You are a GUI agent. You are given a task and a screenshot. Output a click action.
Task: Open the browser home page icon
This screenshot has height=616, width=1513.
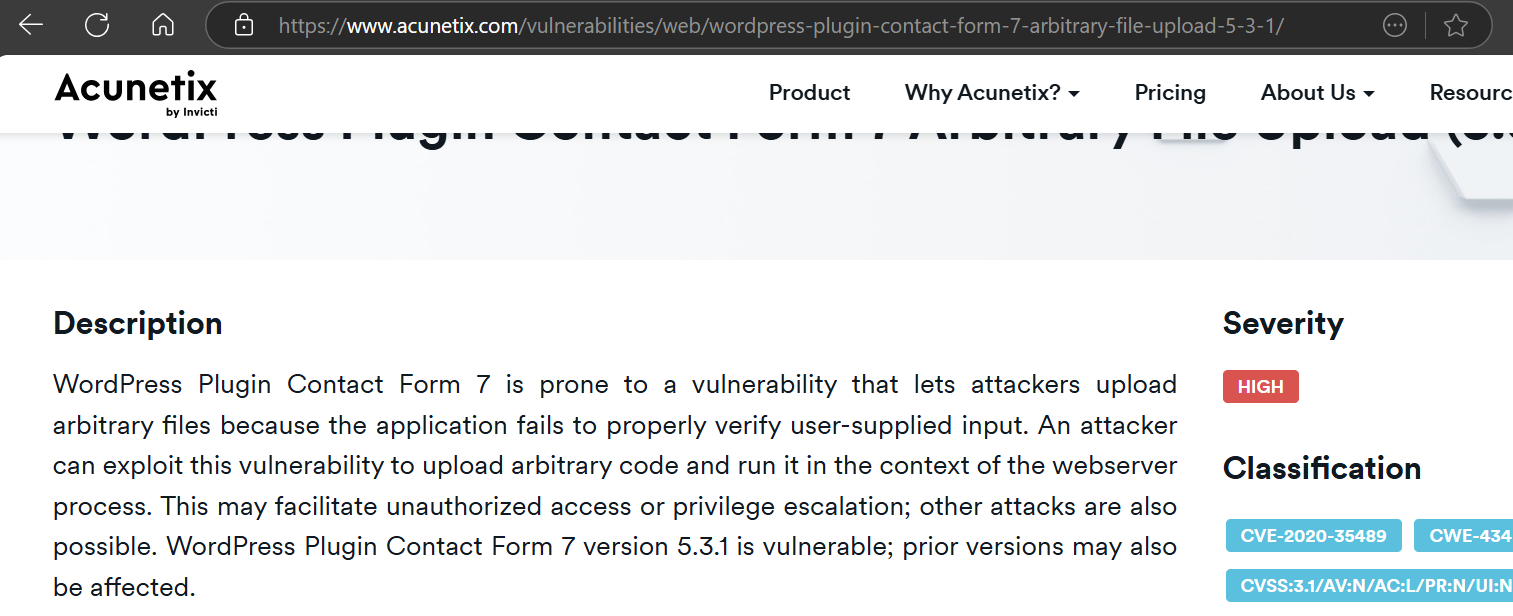pyautogui.click(x=163, y=25)
